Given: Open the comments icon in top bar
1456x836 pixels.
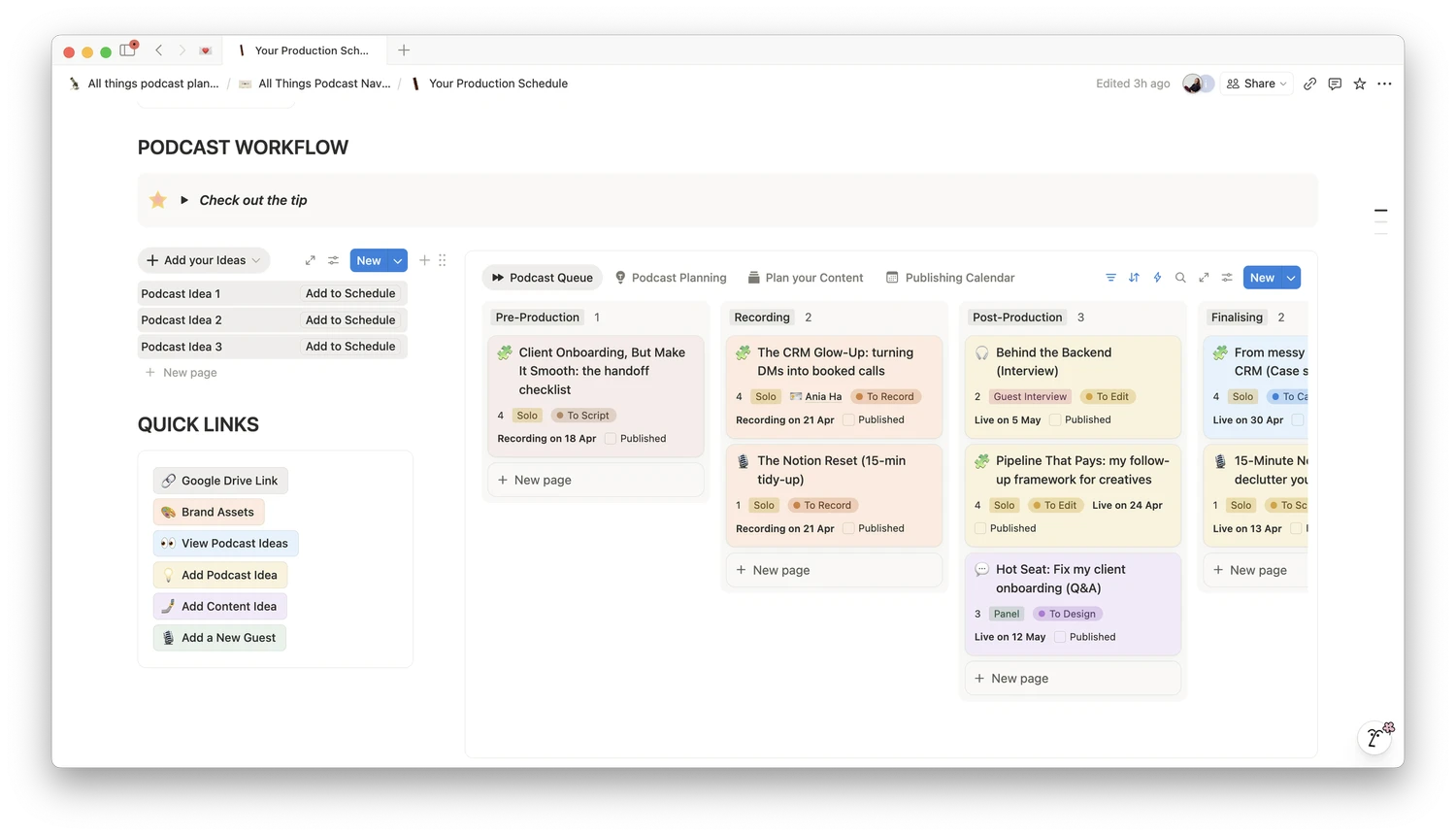Looking at the screenshot, I should (1335, 84).
